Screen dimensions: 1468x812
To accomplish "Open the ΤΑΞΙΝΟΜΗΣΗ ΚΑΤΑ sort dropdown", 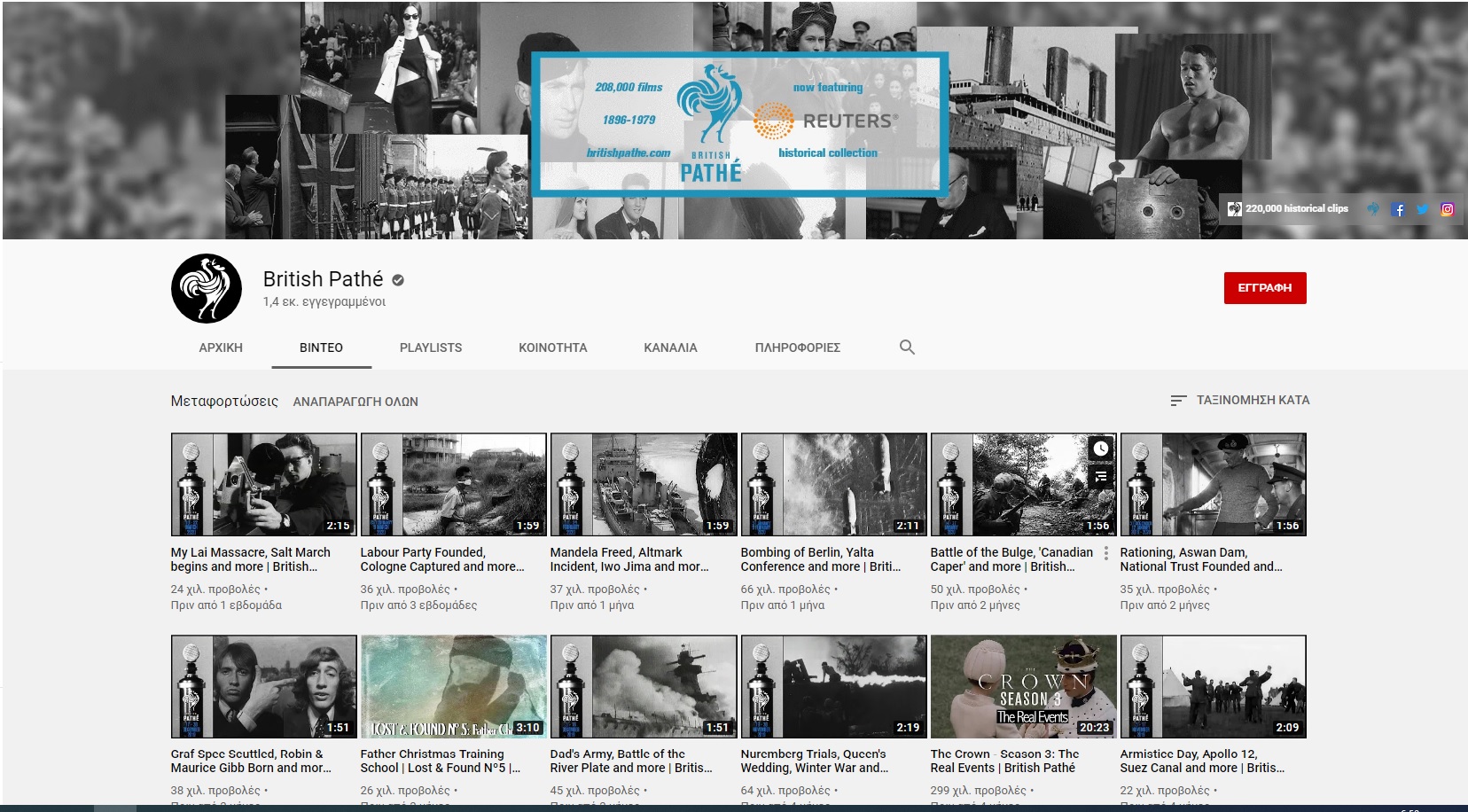I will point(1239,401).
